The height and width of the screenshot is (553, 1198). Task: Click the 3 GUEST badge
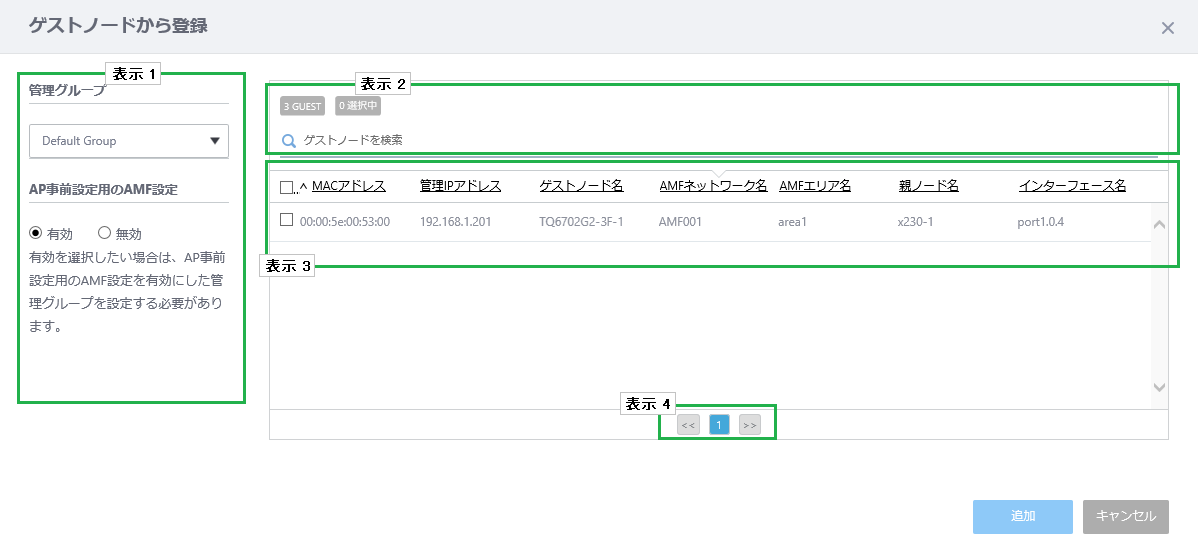tap(303, 106)
